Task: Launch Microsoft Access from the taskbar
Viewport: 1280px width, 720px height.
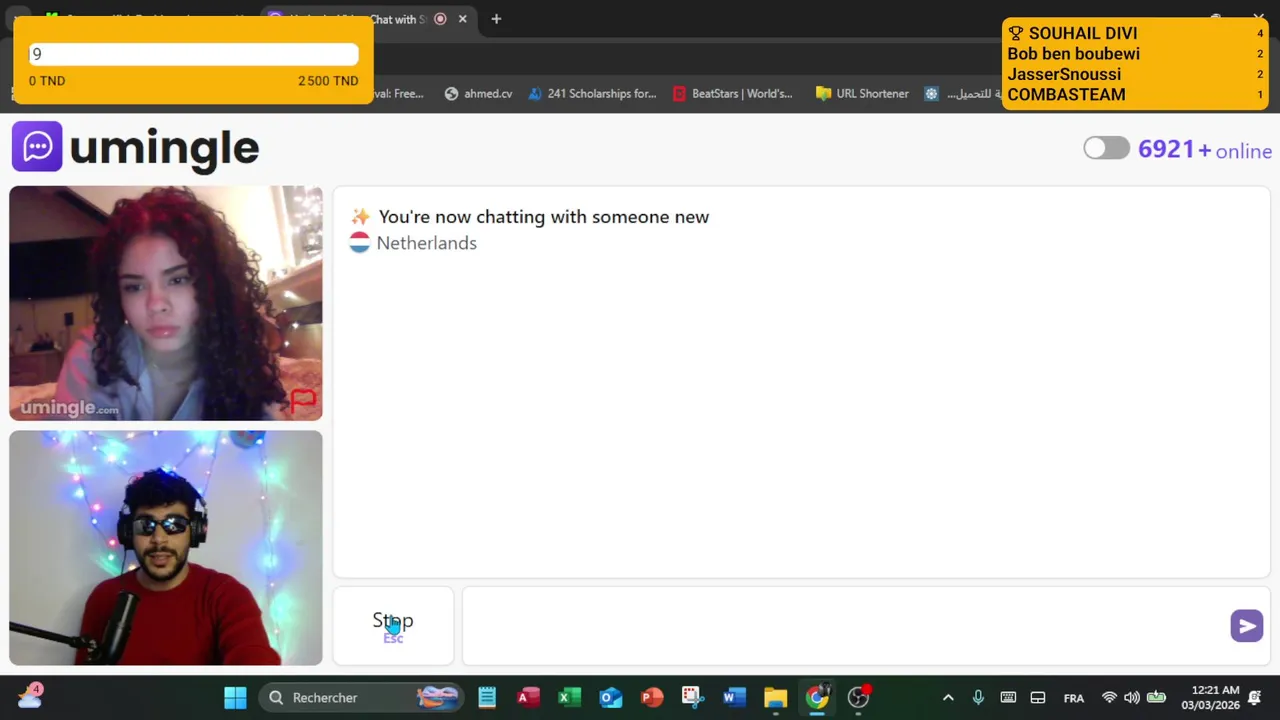Action: point(528,697)
